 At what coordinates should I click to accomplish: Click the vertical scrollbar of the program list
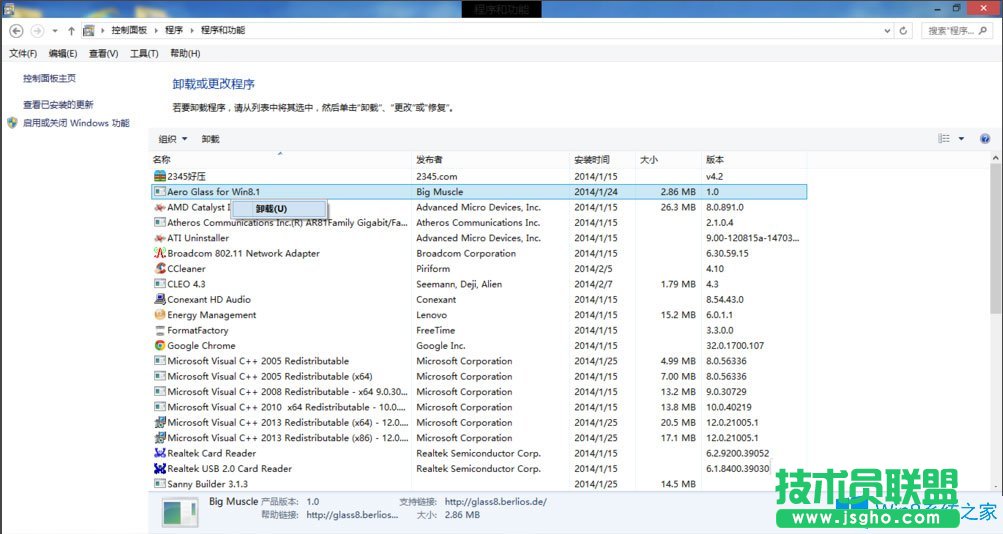tap(995, 240)
